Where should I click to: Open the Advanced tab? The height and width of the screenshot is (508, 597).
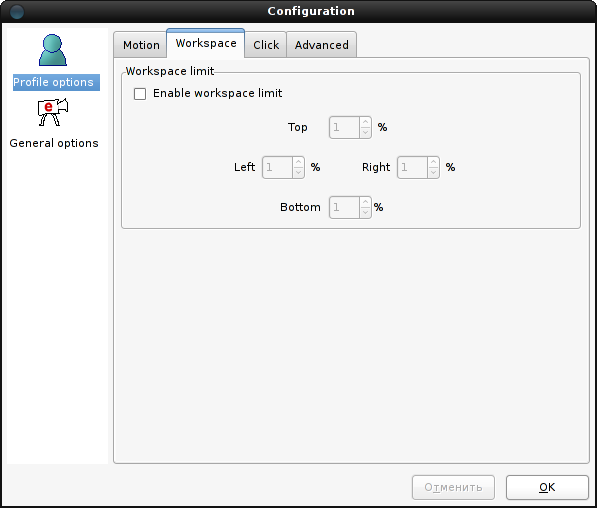click(x=321, y=45)
